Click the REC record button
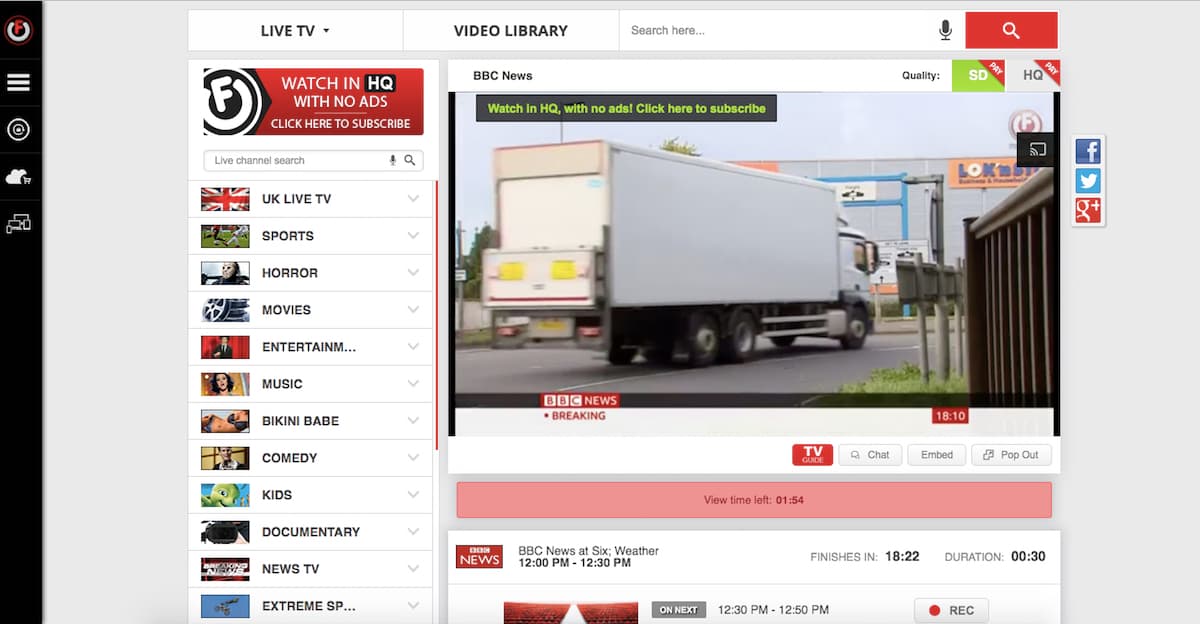Viewport: 1200px width, 624px height. 951,610
